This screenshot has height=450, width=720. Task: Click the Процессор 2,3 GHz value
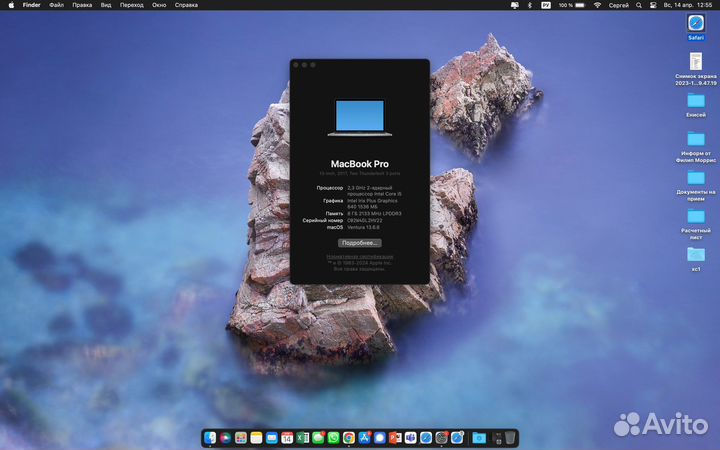[x=374, y=191]
